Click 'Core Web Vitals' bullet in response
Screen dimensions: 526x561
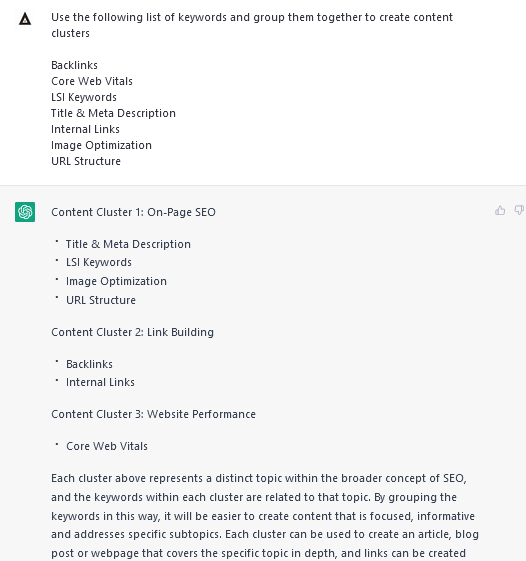[x=107, y=446]
